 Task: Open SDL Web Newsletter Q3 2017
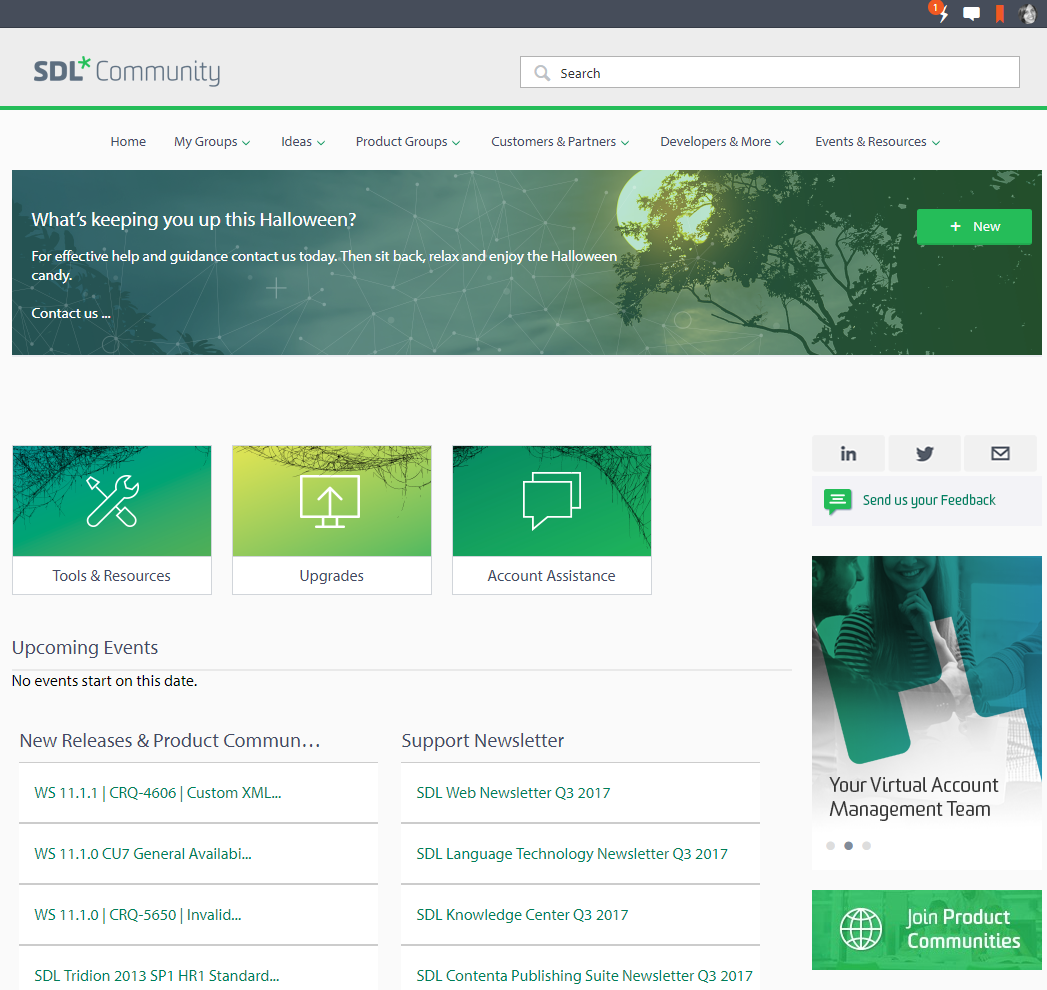tap(513, 792)
